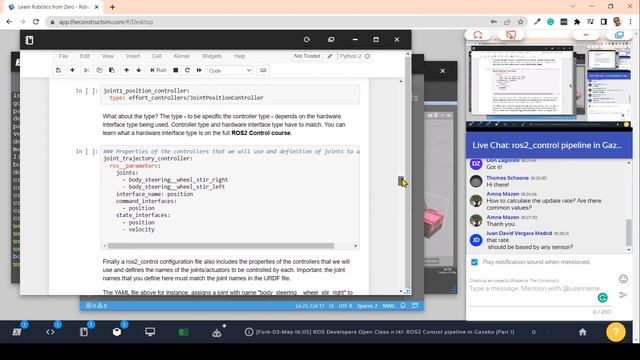Click the Spaces: 2 status bar entry
This screenshot has height=360, width=640.
(367, 306)
